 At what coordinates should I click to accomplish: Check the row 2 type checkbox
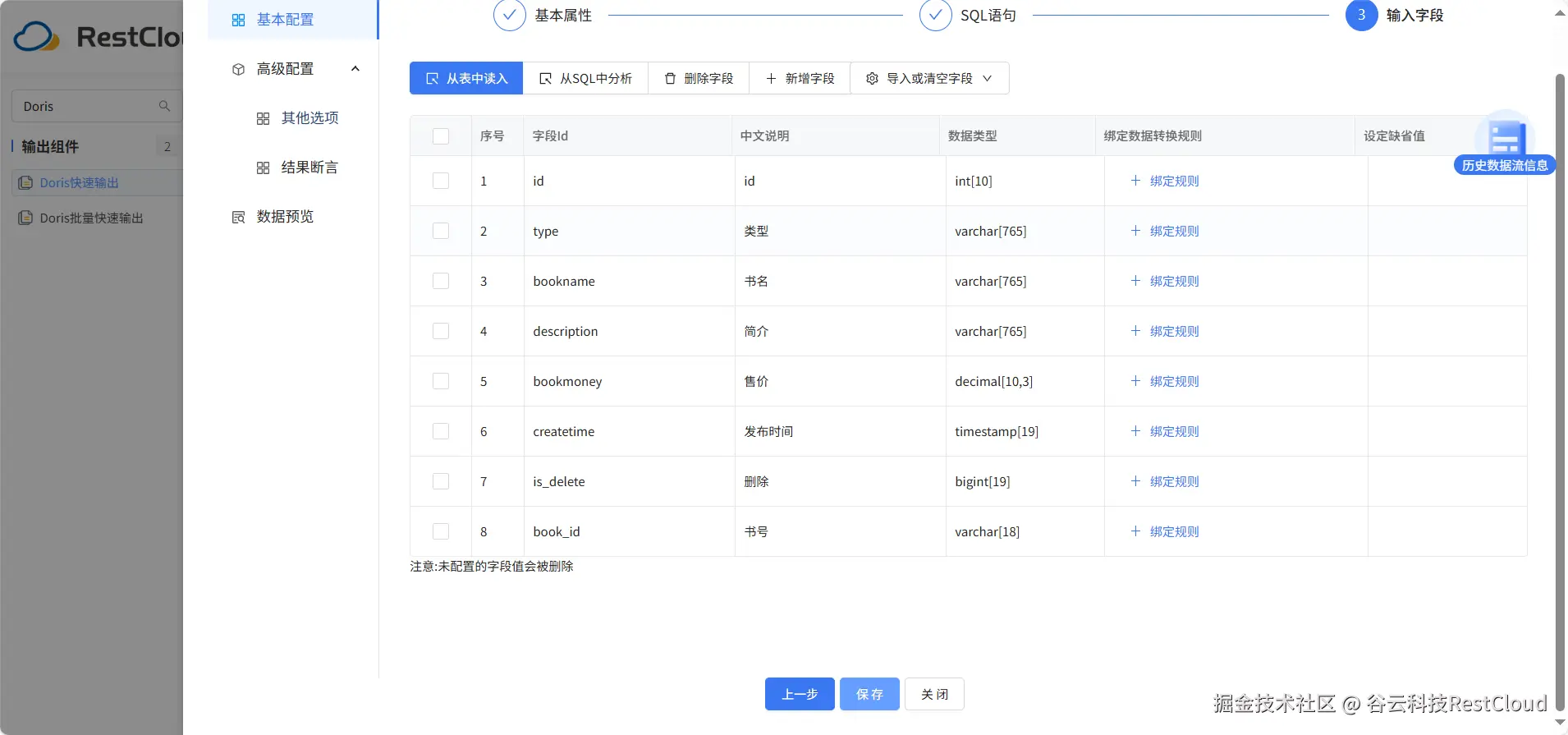[441, 231]
